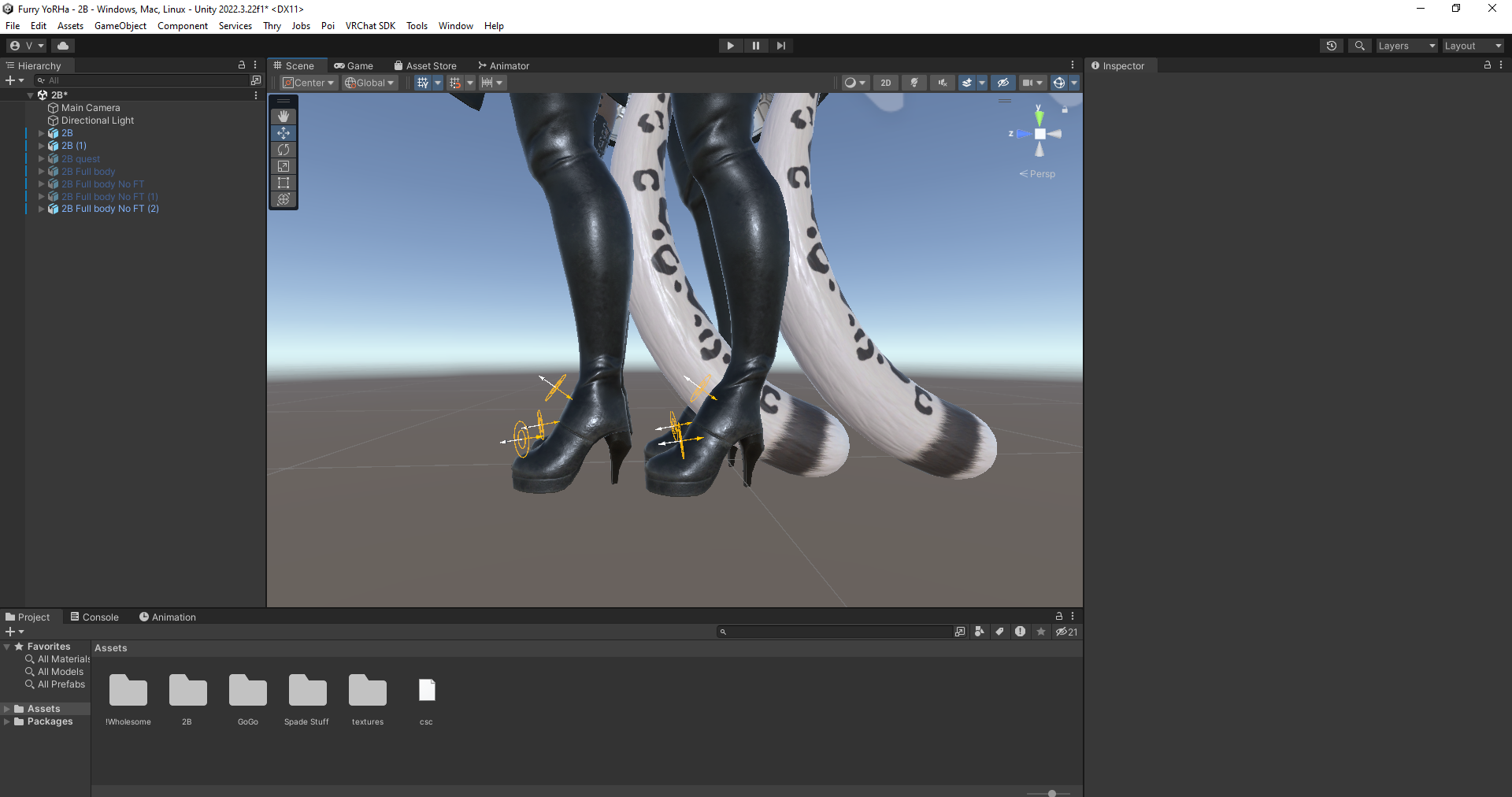Open the draw mode shading dropdown

854,83
